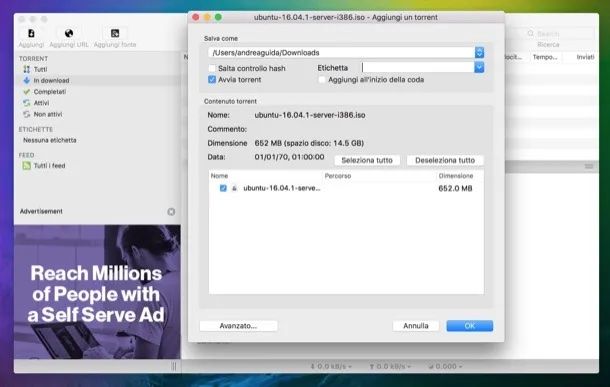The height and width of the screenshot is (387, 610).
Task: Enable Salta controllo hash checkbox
Action: (212, 68)
